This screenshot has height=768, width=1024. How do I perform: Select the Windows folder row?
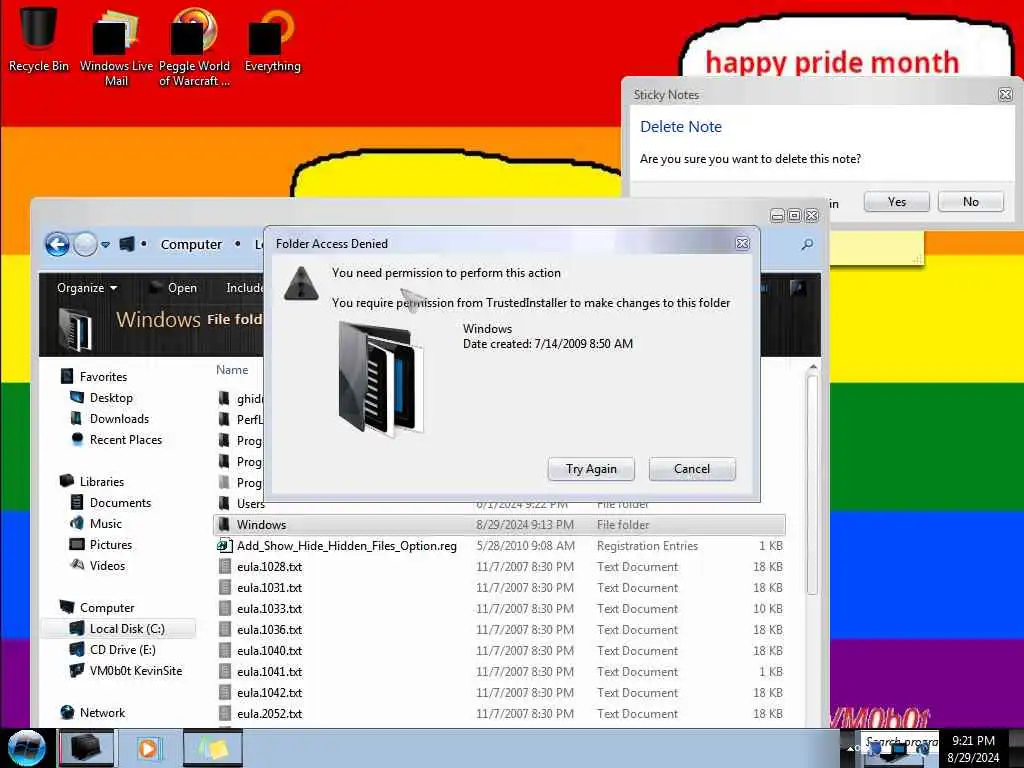[500, 524]
